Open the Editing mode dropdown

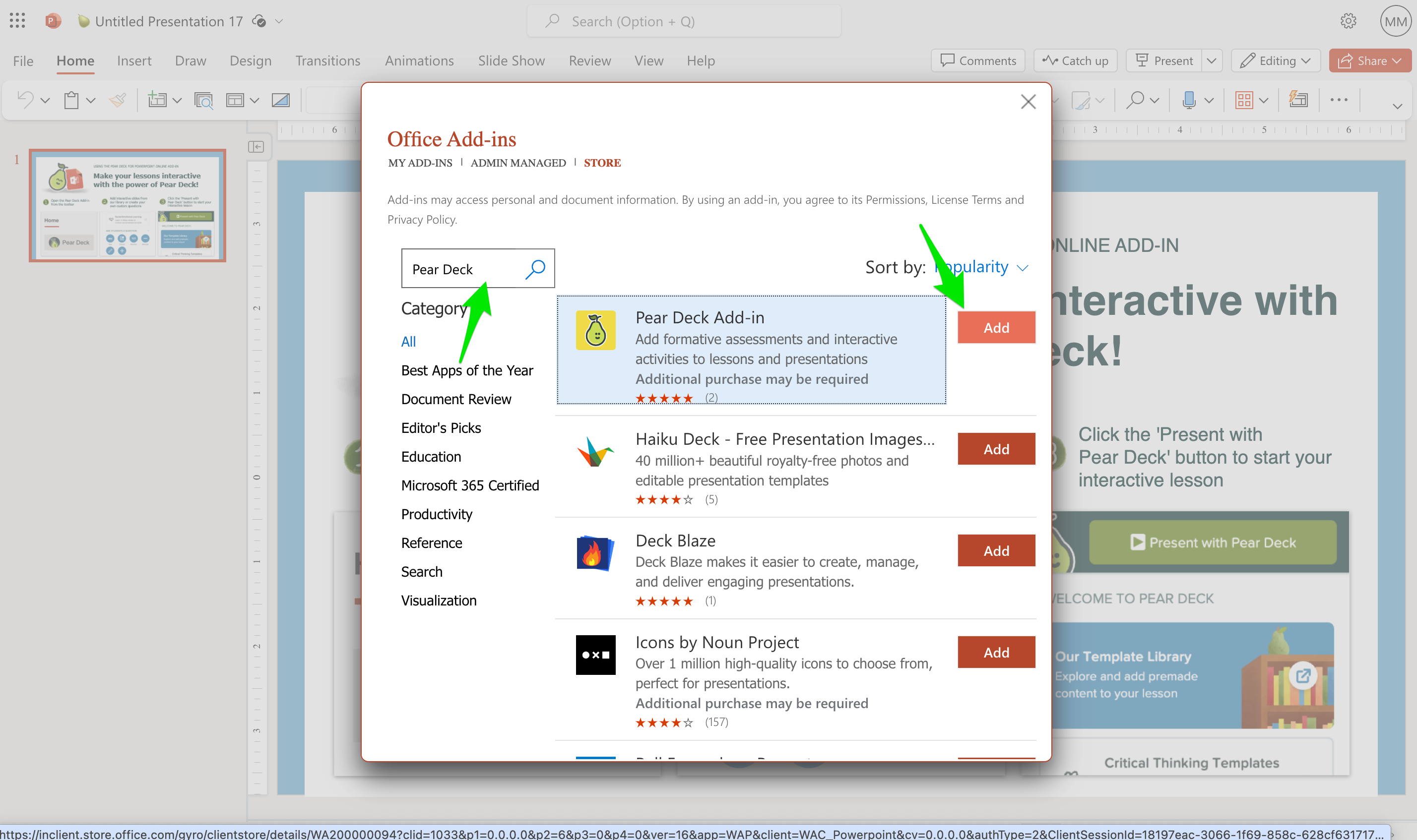click(1276, 60)
